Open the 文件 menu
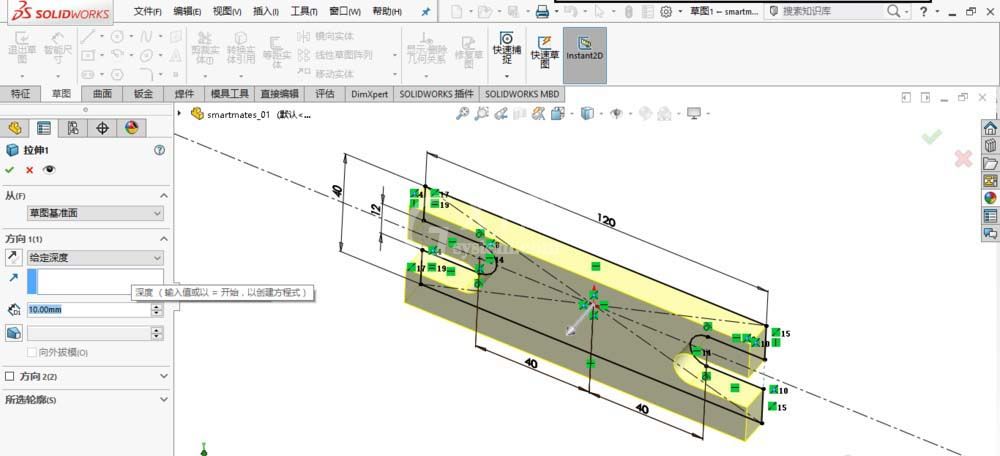 coord(147,11)
